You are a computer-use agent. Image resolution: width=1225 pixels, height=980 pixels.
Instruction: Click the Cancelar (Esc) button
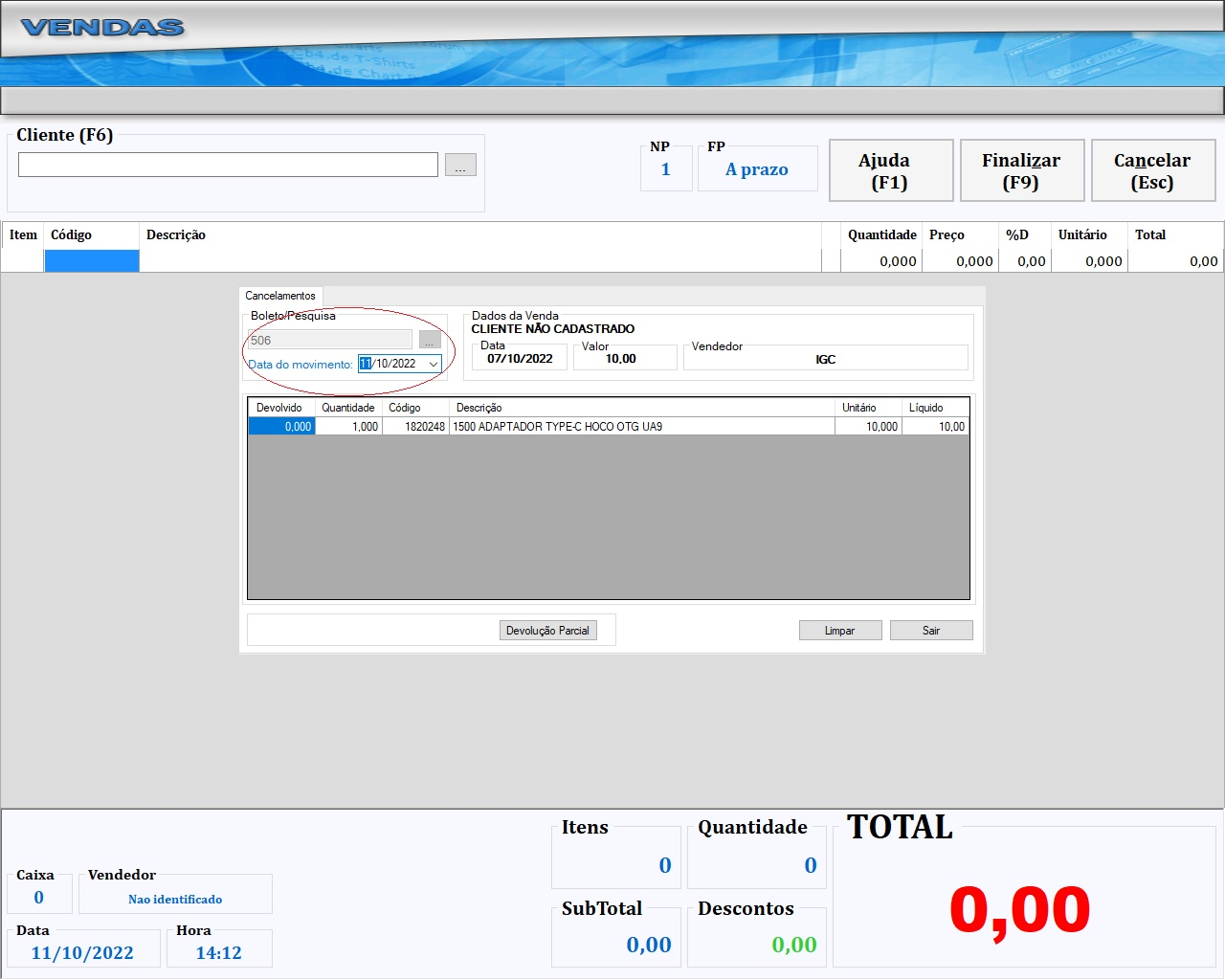1152,171
